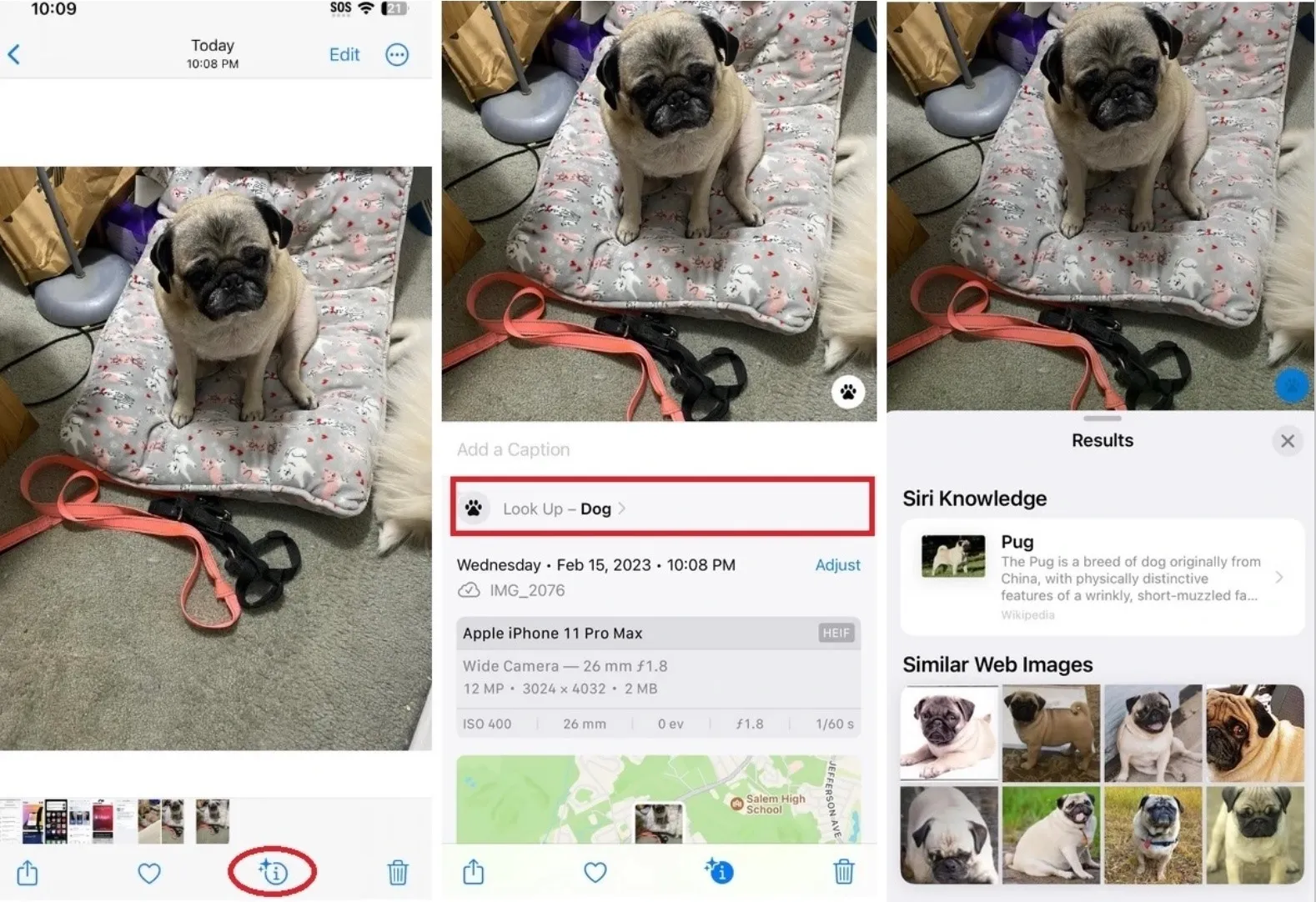The image size is (1316, 902).
Task: Expand the Pug Siri Knowledge card chevron
Action: click(x=1279, y=577)
